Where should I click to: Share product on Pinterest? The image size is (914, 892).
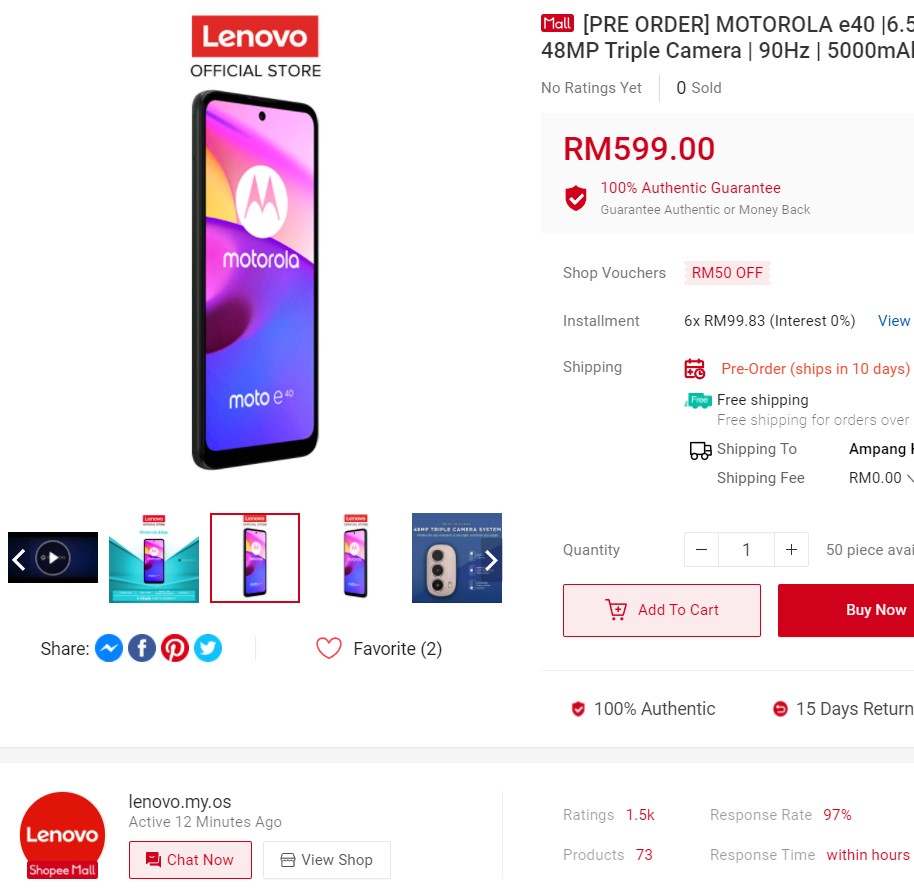click(x=175, y=648)
